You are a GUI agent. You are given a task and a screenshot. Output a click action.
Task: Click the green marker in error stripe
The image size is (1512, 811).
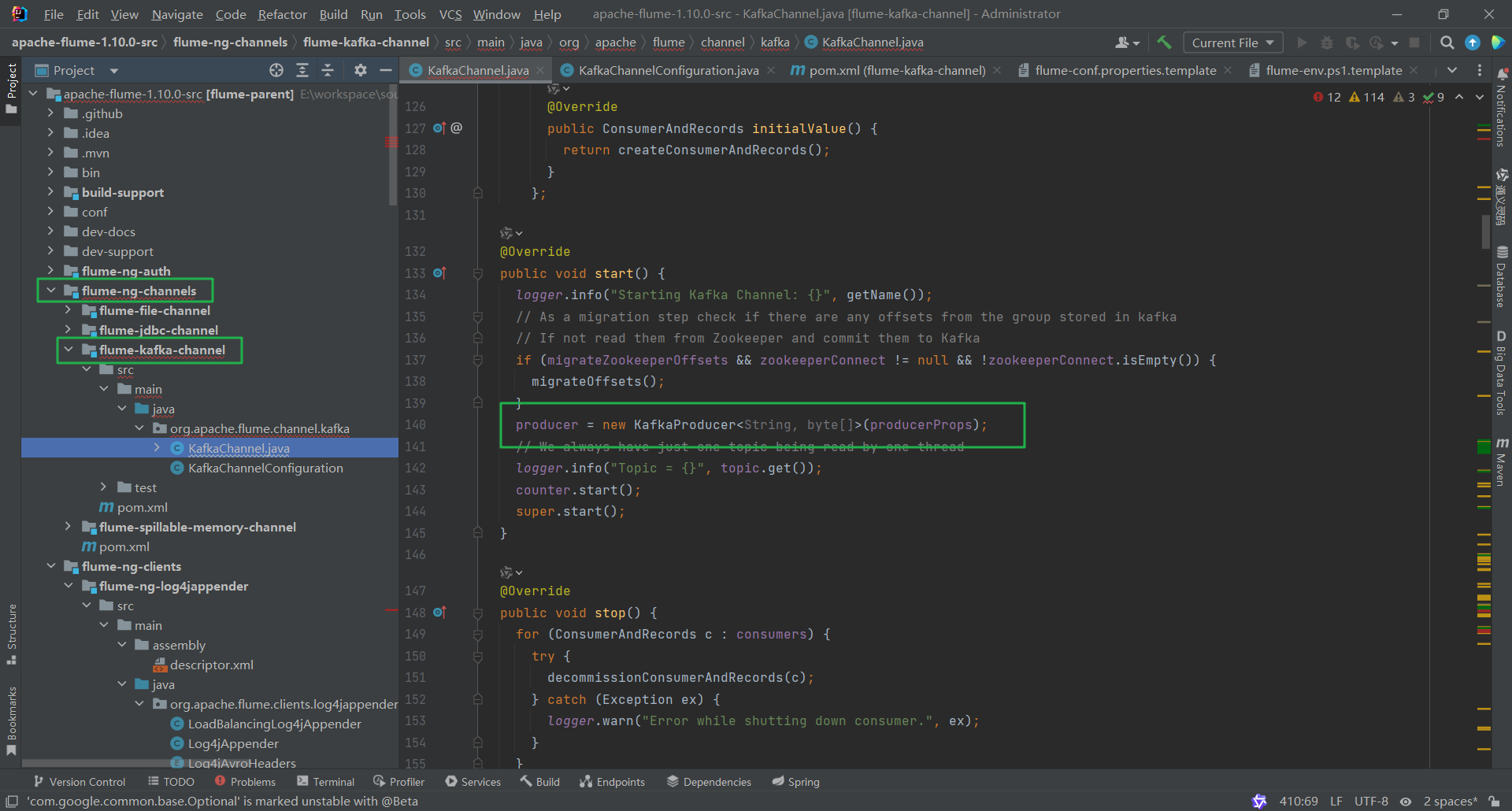[1484, 447]
